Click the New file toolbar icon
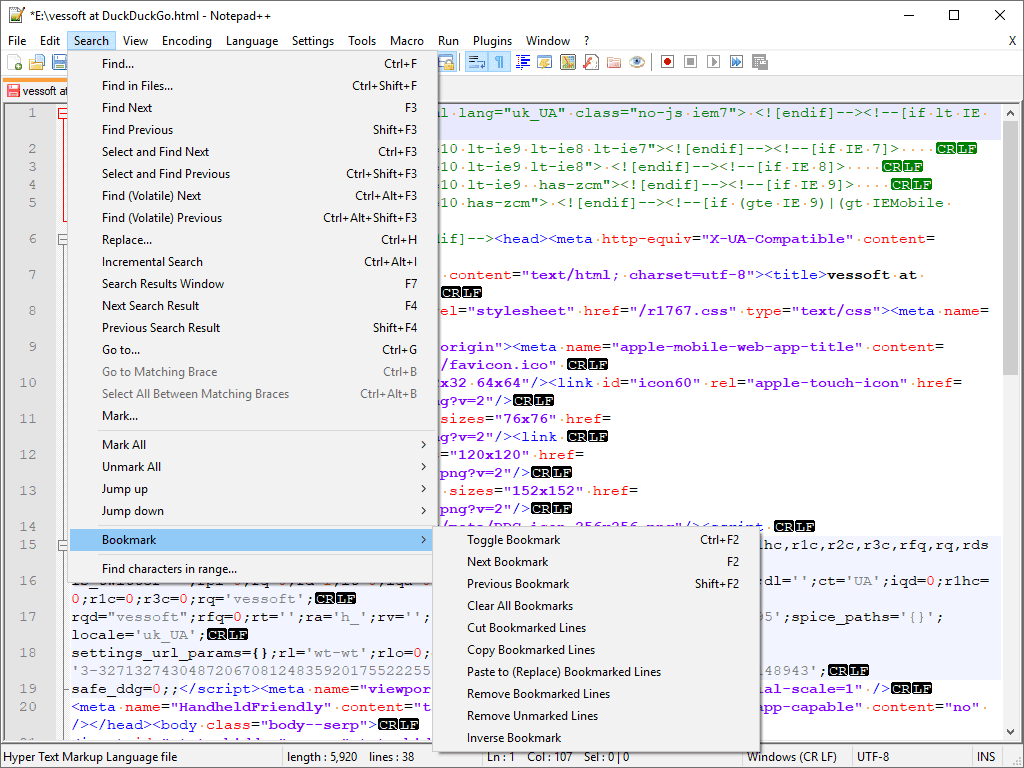The width and height of the screenshot is (1024, 768). tap(14, 63)
